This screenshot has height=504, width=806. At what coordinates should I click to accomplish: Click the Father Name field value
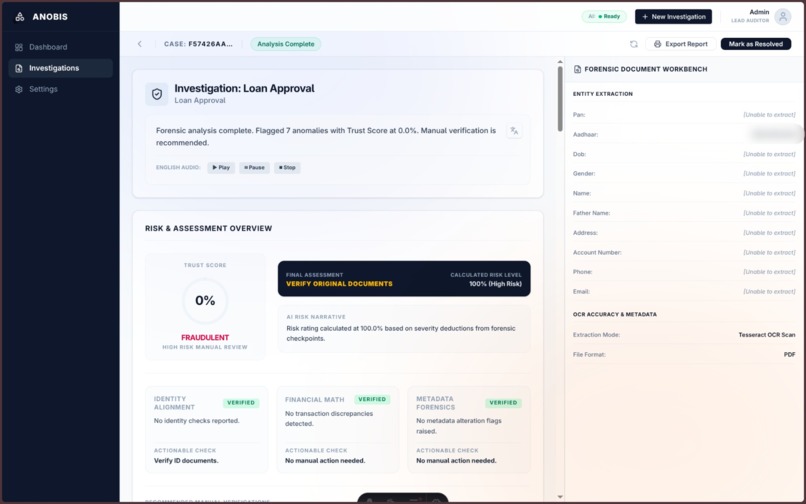pos(769,213)
